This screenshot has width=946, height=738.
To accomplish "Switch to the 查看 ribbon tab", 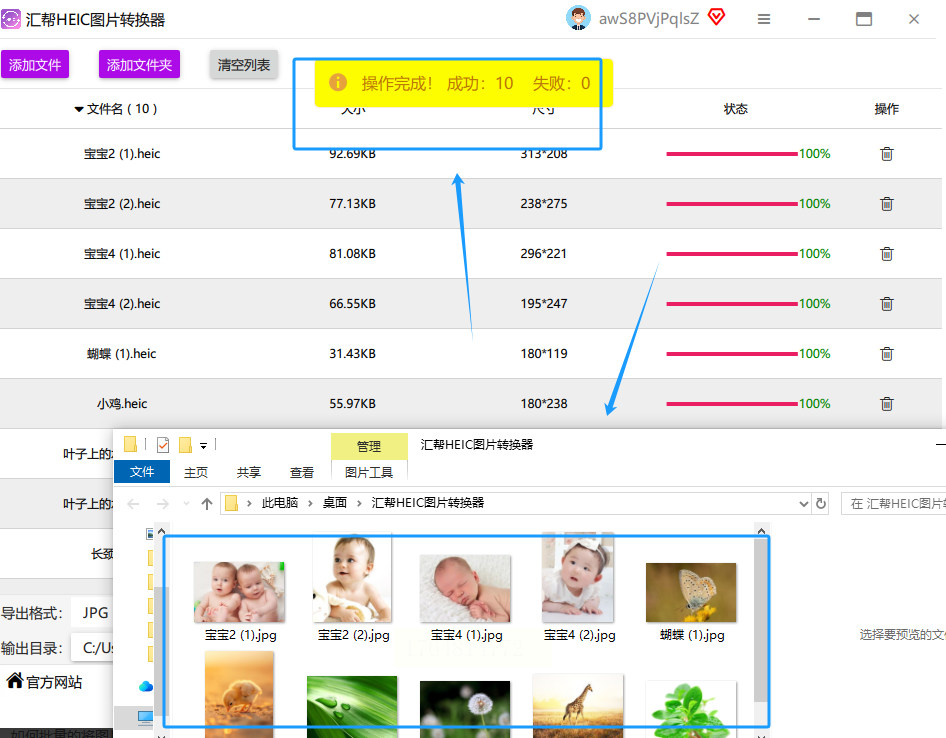I will tap(302, 472).
